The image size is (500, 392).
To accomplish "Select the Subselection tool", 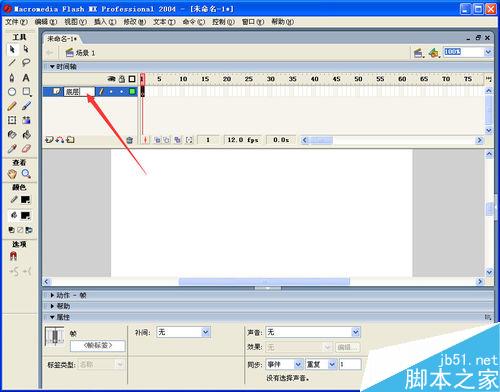I will tap(26, 49).
